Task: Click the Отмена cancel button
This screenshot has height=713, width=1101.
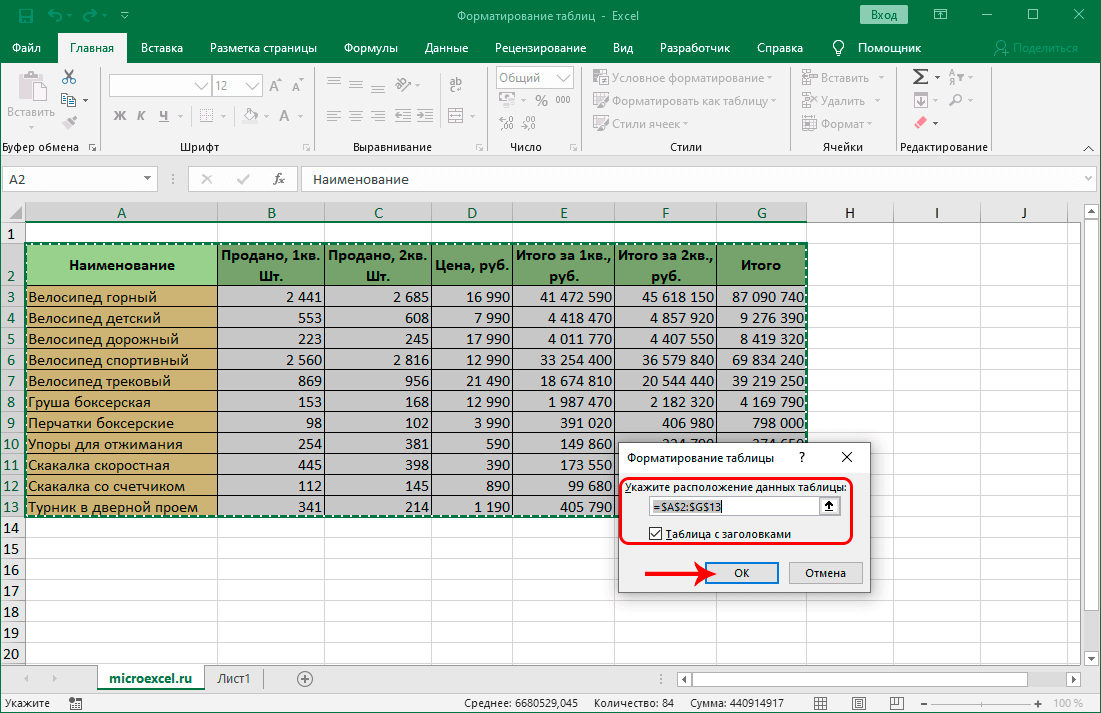Action: point(825,573)
